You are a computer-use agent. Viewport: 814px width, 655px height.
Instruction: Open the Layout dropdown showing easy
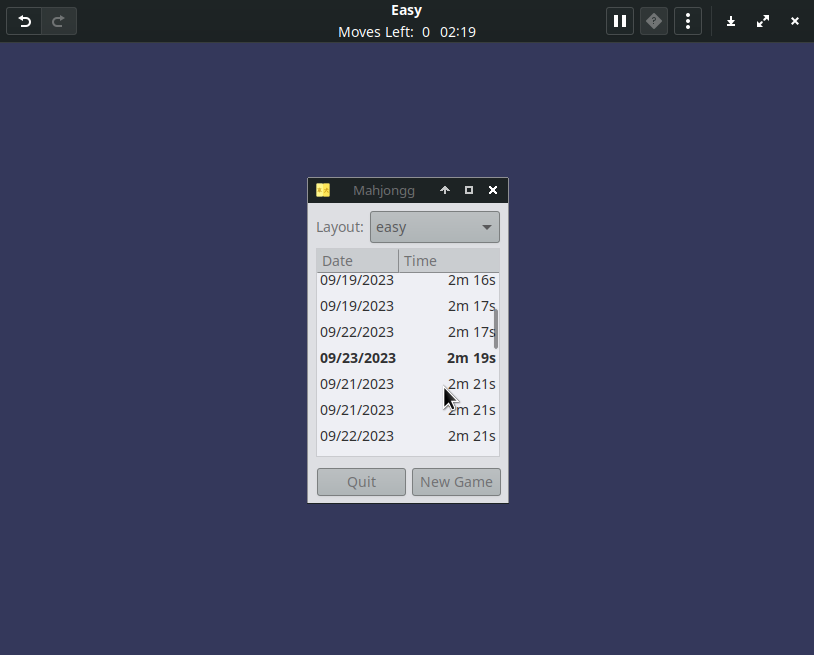[435, 227]
